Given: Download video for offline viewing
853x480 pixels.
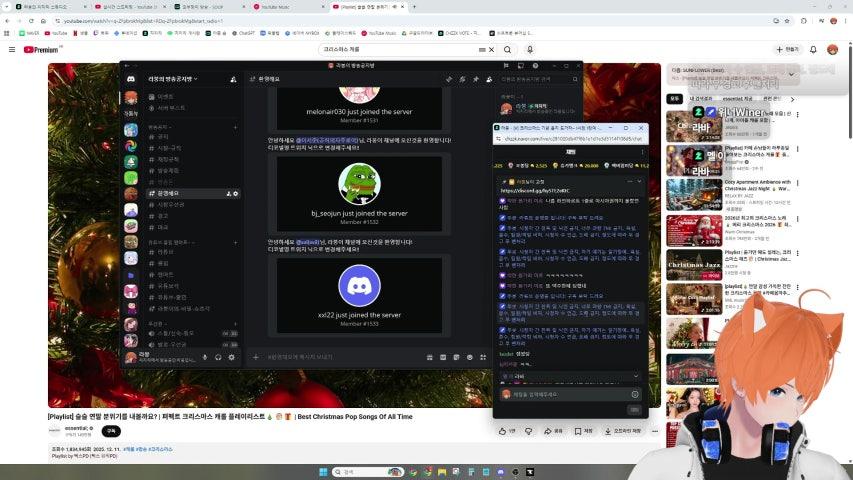Looking at the screenshot, I should 623,431.
